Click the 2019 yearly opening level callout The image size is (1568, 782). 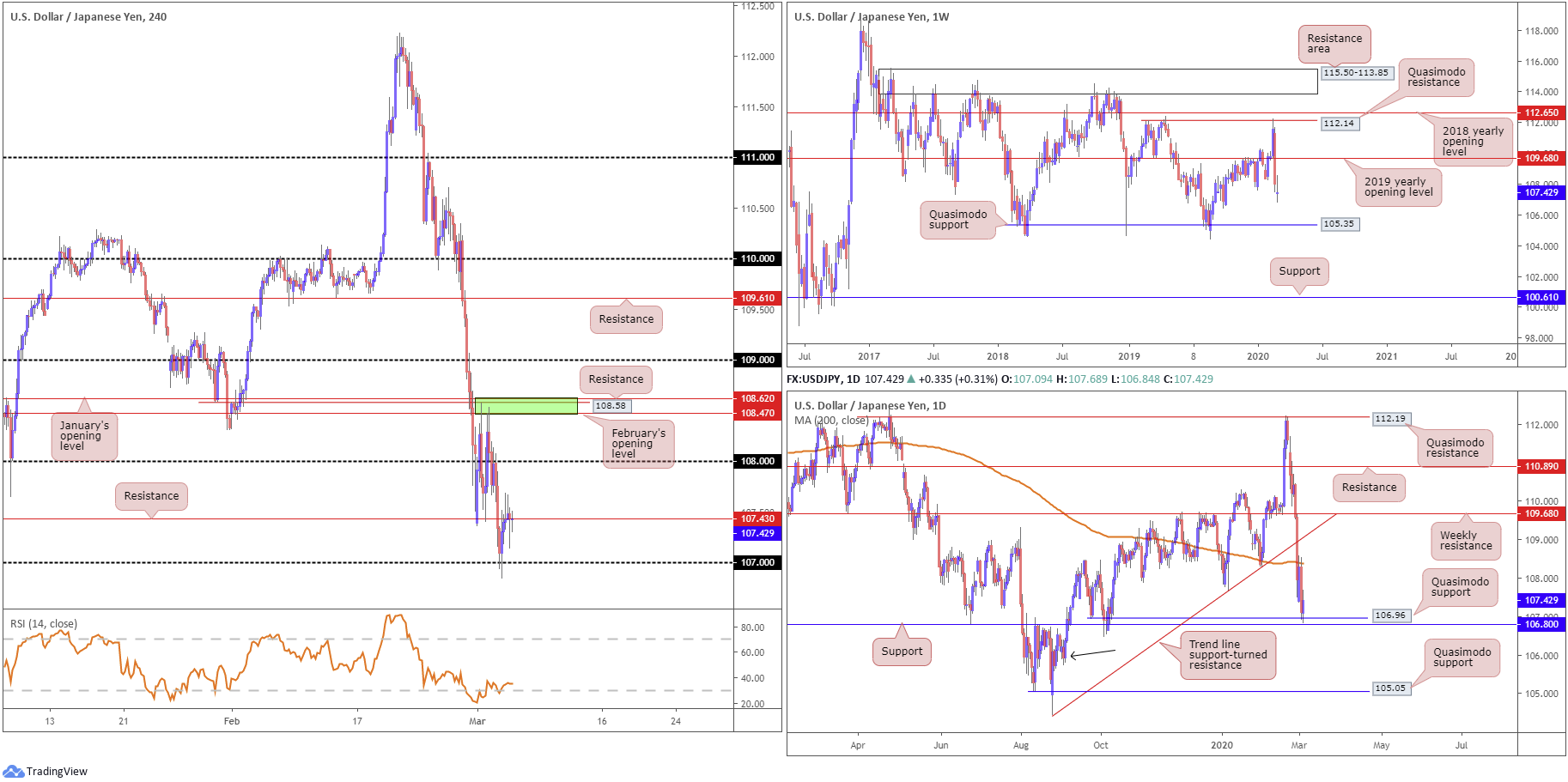pyautogui.click(x=1398, y=187)
